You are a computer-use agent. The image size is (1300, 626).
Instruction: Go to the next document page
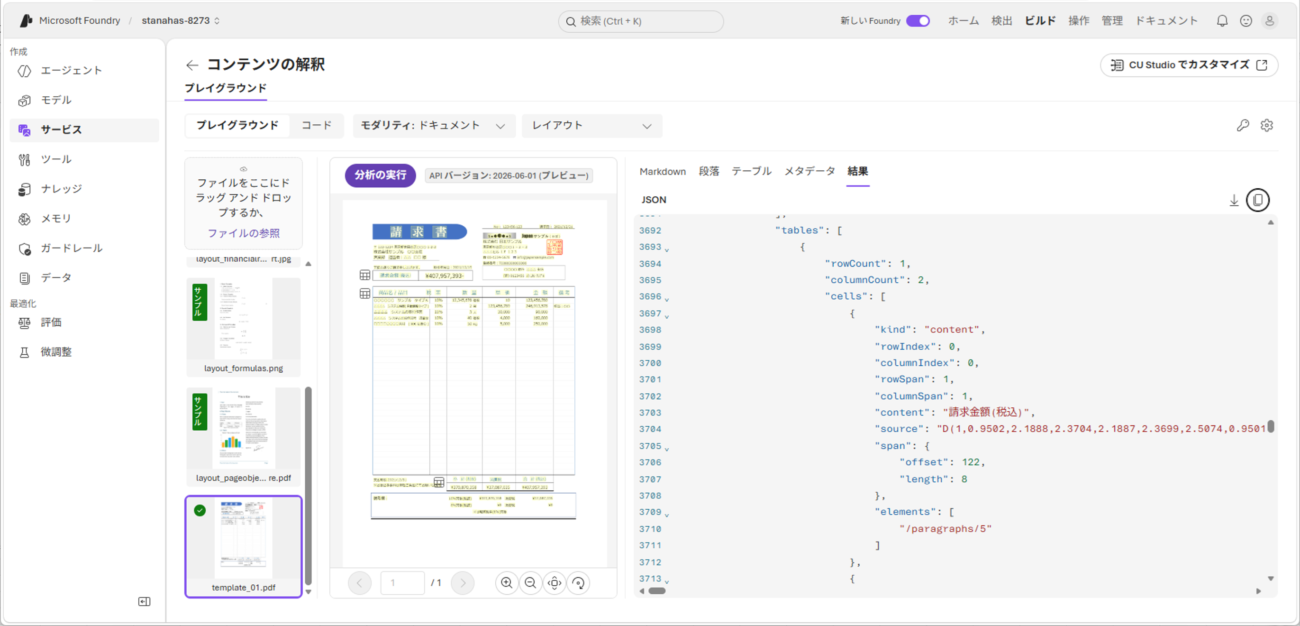tap(462, 583)
